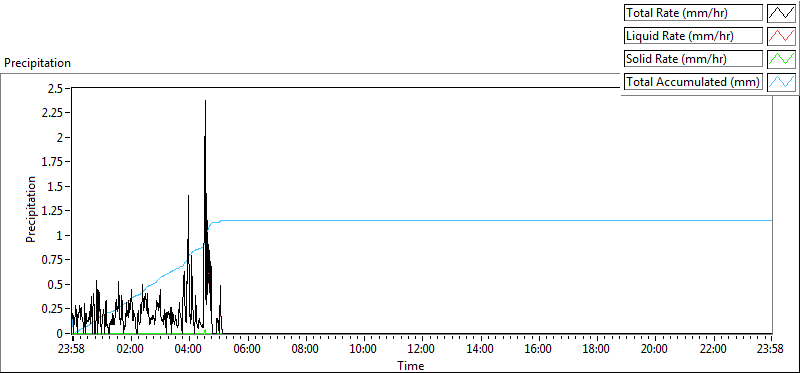800x373 pixels.
Task: Click the Solid Rate green line icon
Action: point(782,59)
